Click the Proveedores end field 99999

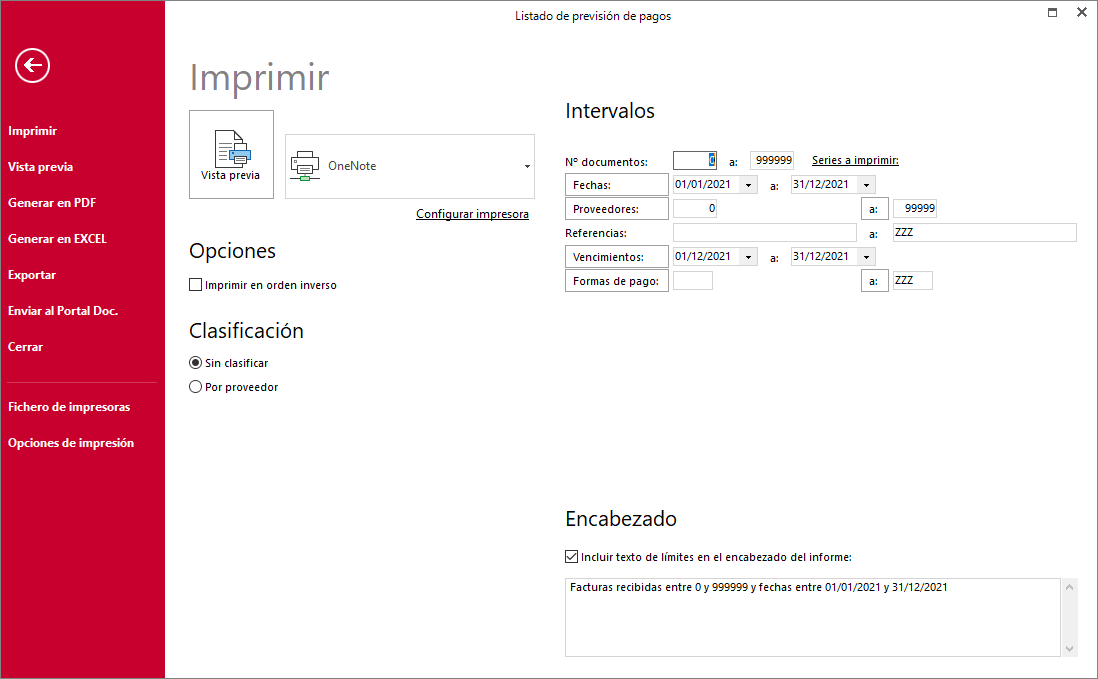coord(915,209)
